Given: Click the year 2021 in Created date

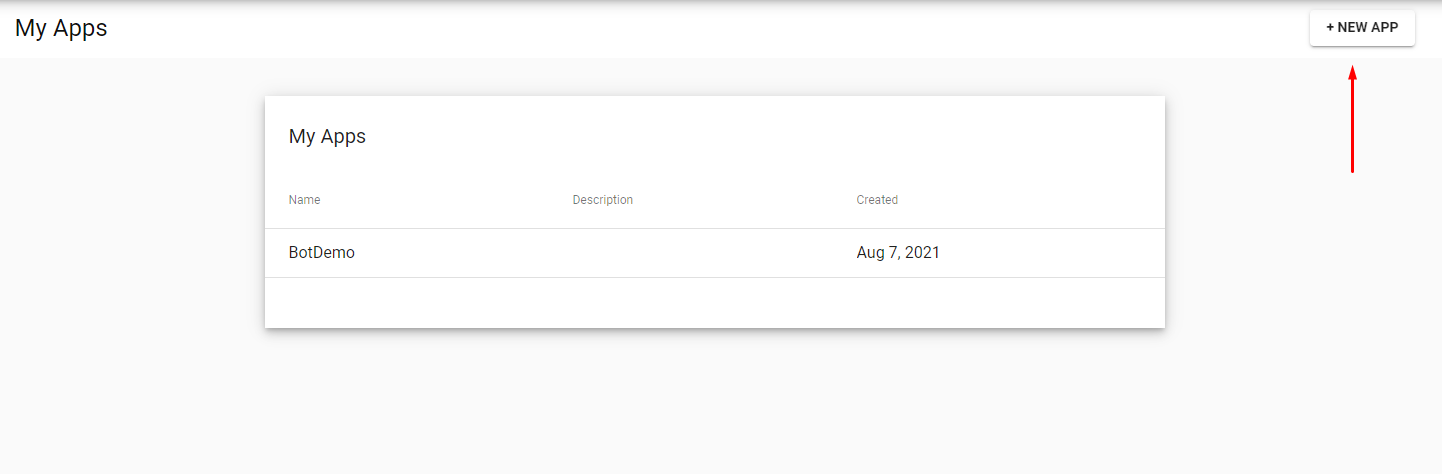Looking at the screenshot, I should point(922,253).
